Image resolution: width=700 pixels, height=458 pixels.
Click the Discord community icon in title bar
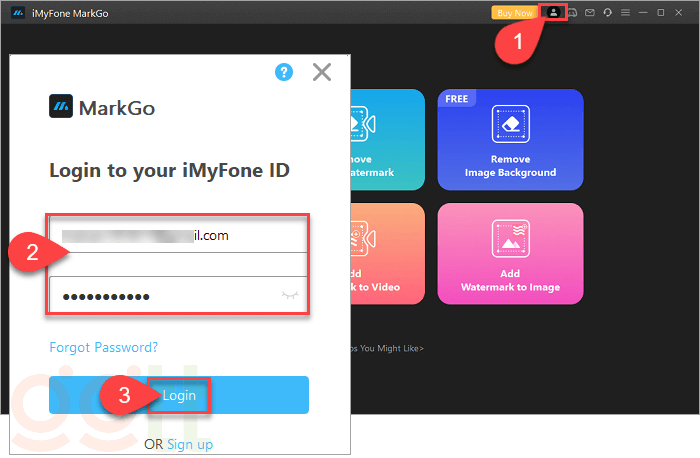coord(573,12)
